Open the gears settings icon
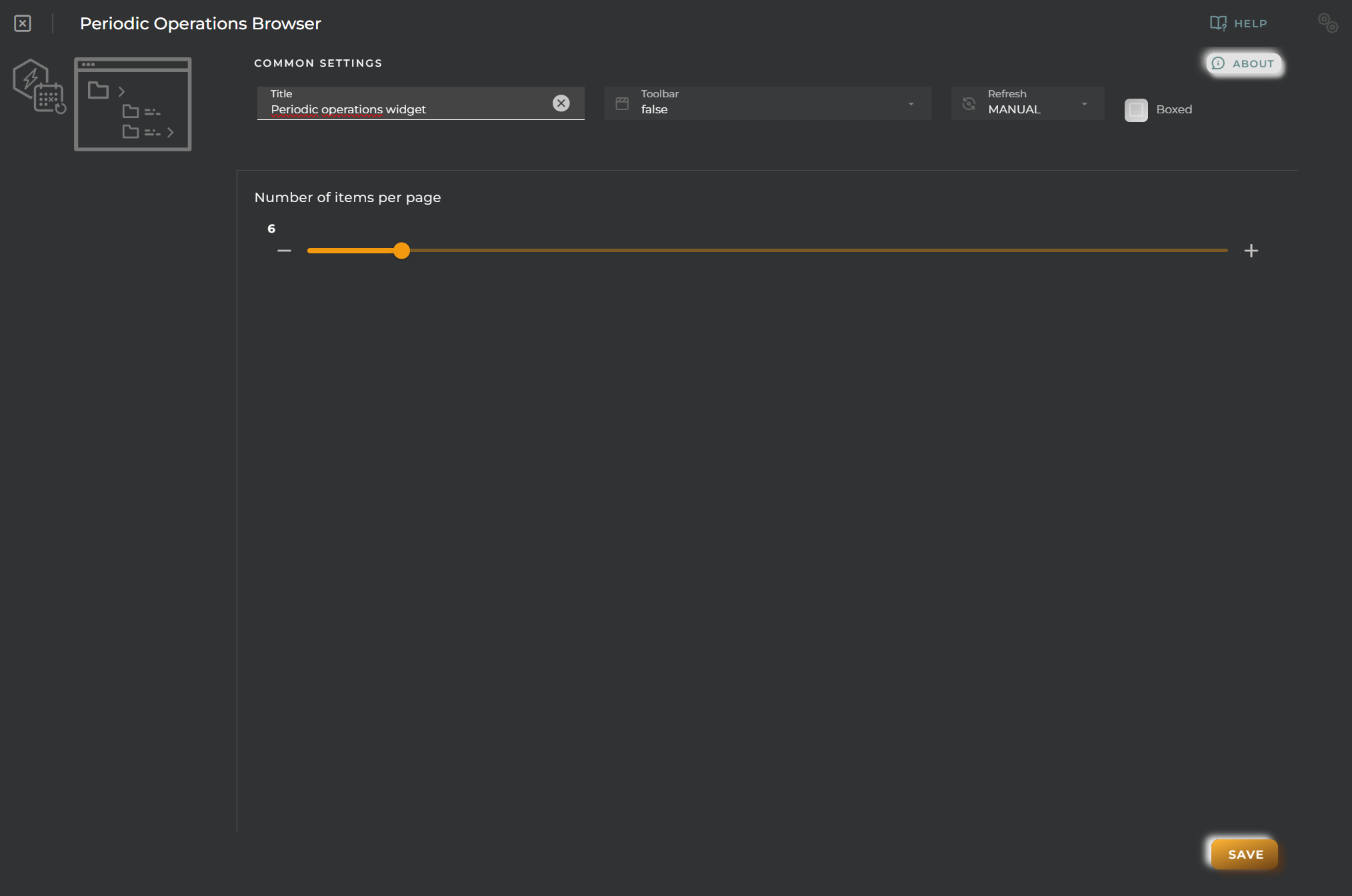This screenshot has width=1352, height=896. click(x=1327, y=23)
